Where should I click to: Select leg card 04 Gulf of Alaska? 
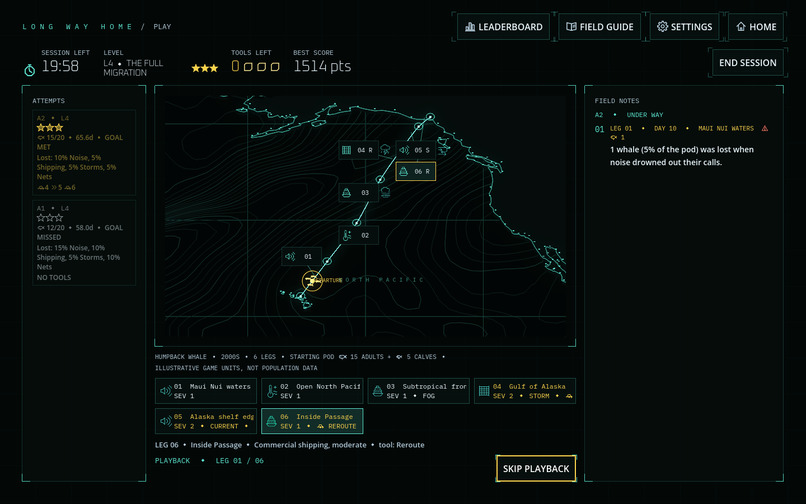coord(525,391)
